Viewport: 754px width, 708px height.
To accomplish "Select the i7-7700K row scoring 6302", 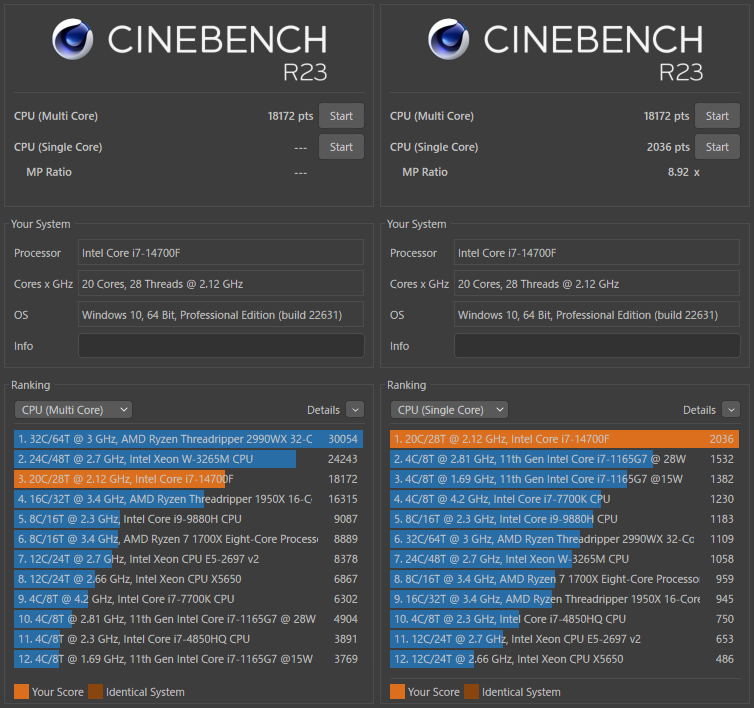I will point(188,599).
